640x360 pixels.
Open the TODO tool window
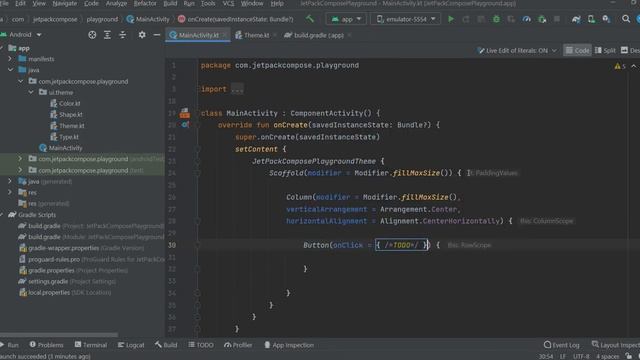point(201,345)
